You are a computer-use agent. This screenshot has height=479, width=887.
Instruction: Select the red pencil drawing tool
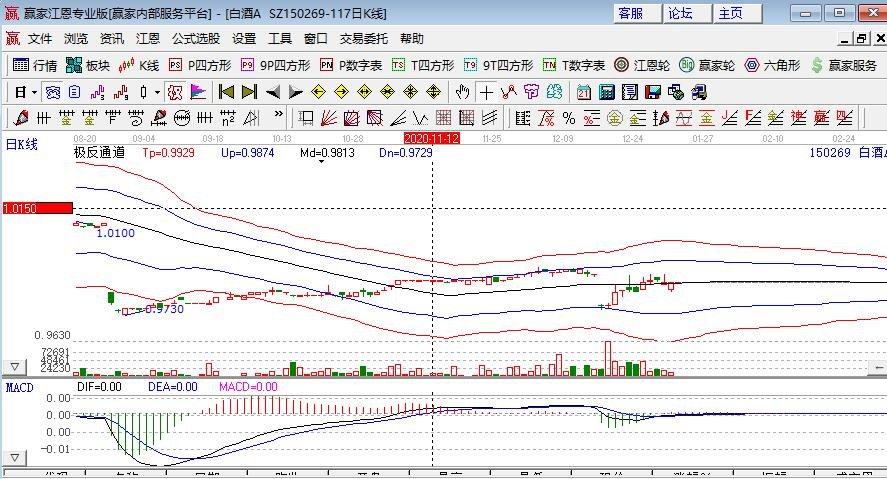click(21, 118)
